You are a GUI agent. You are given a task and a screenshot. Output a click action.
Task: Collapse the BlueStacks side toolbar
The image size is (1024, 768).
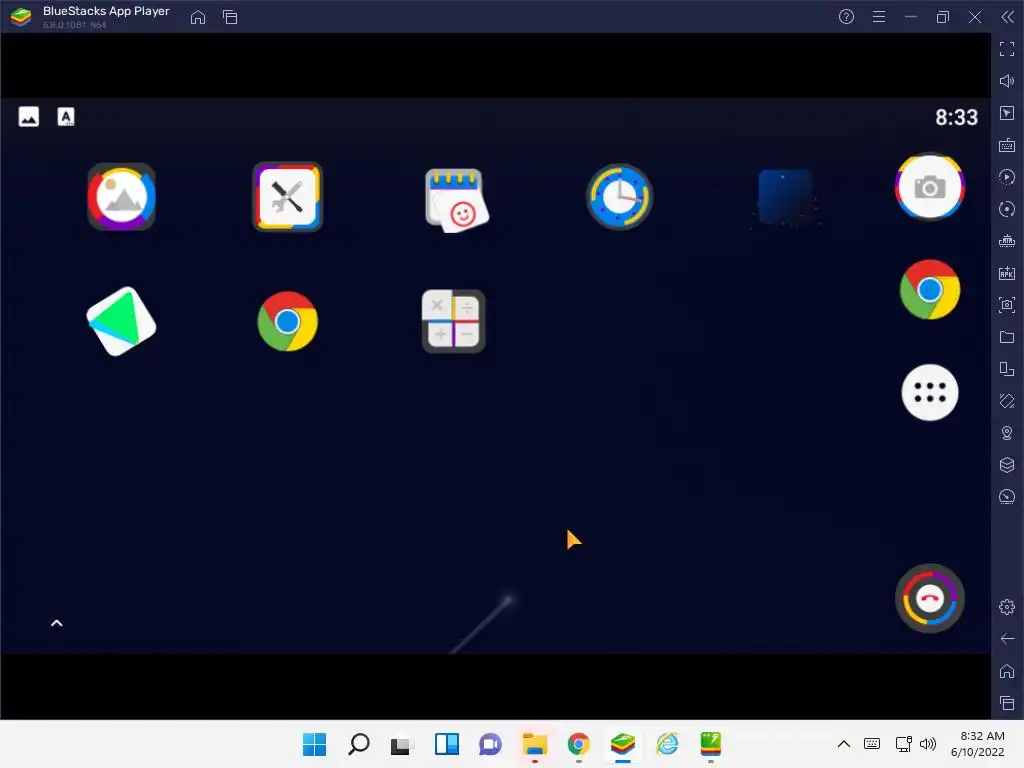(x=1008, y=17)
